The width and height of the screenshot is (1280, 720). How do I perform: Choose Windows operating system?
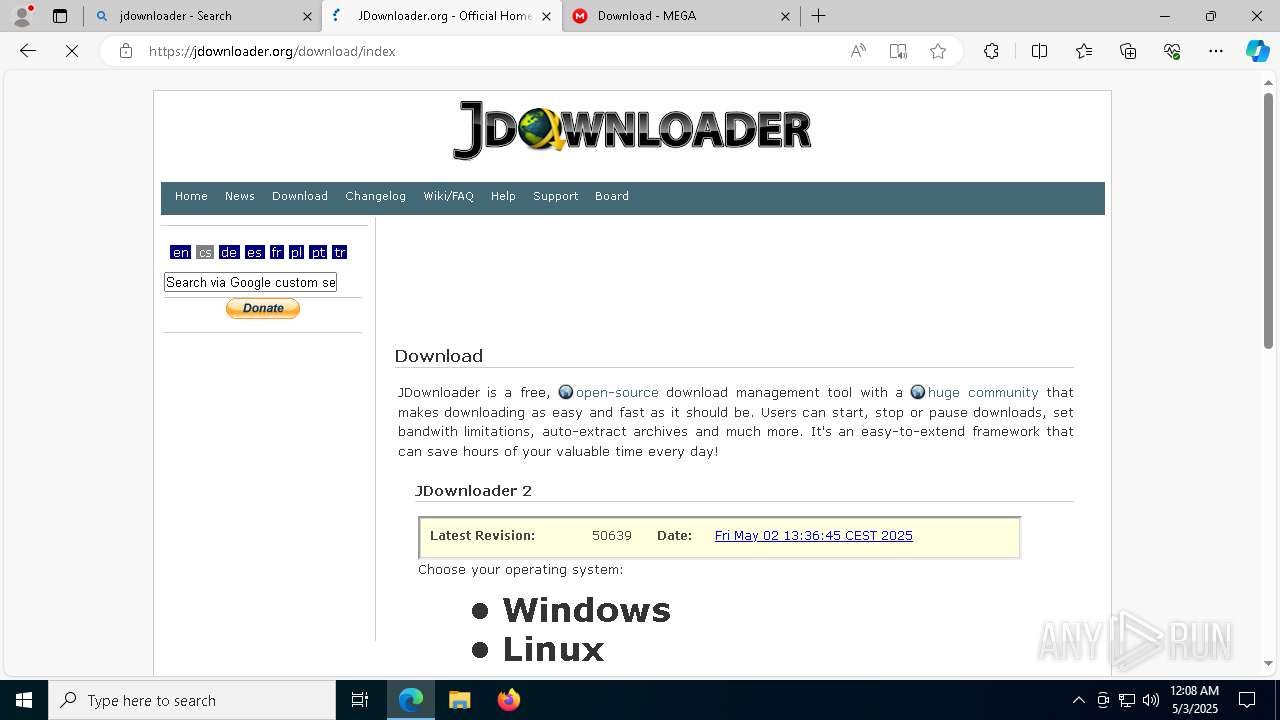coord(587,610)
